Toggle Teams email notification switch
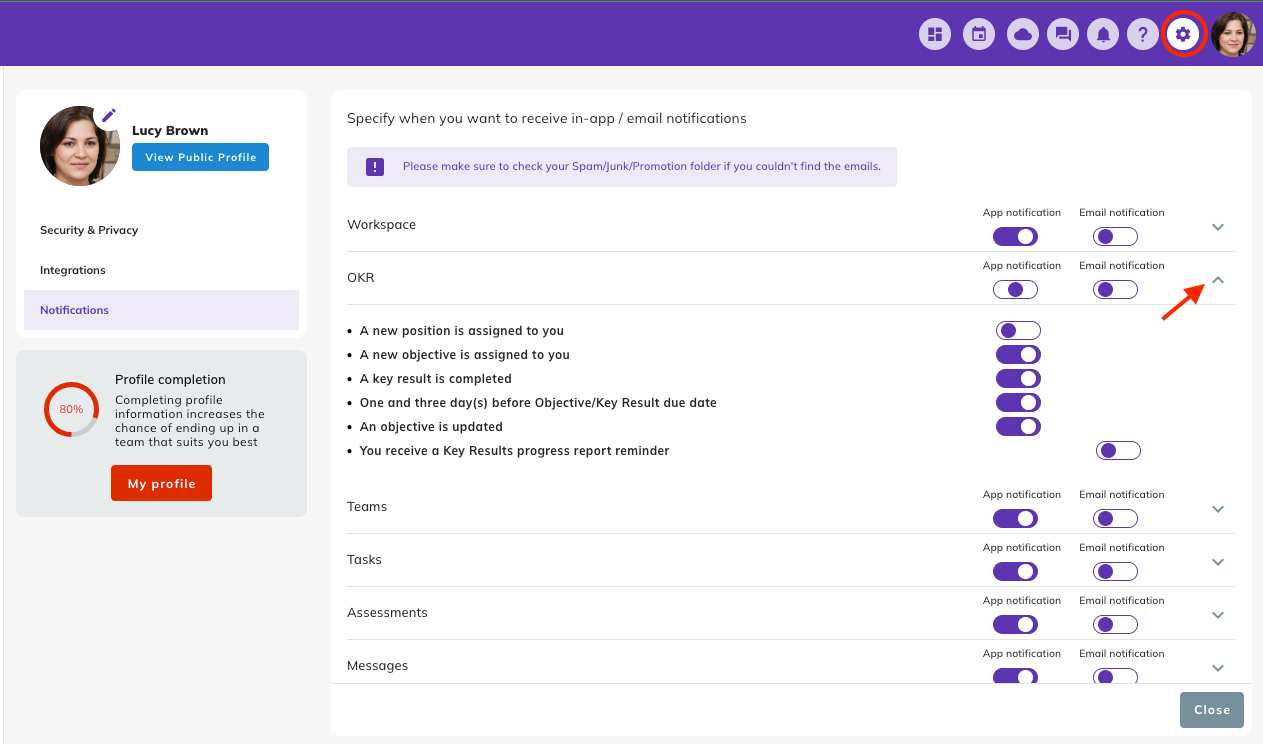This screenshot has height=744, width=1263. pos(1115,519)
